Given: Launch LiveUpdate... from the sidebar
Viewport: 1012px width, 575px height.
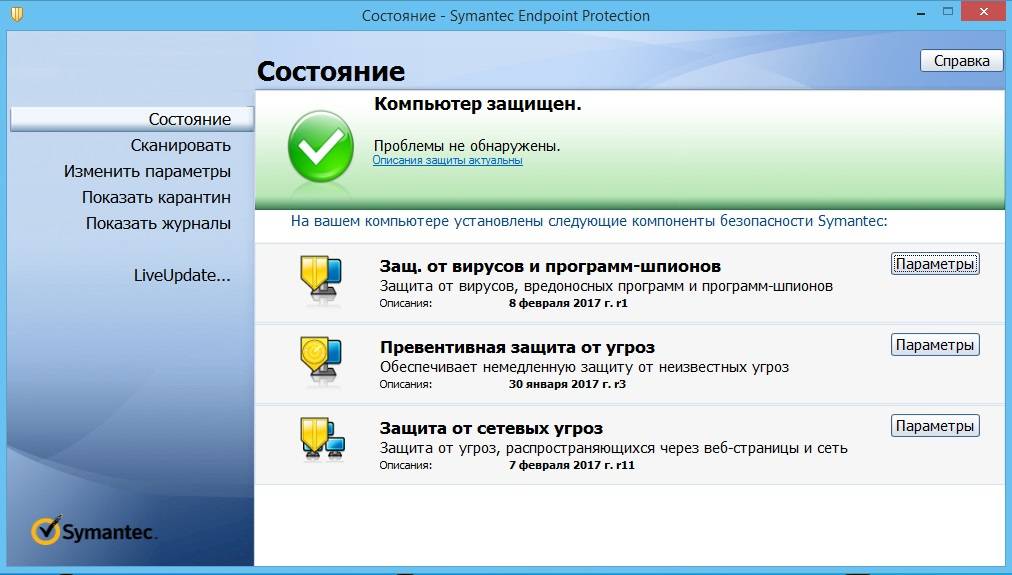Looking at the screenshot, I should (182, 276).
